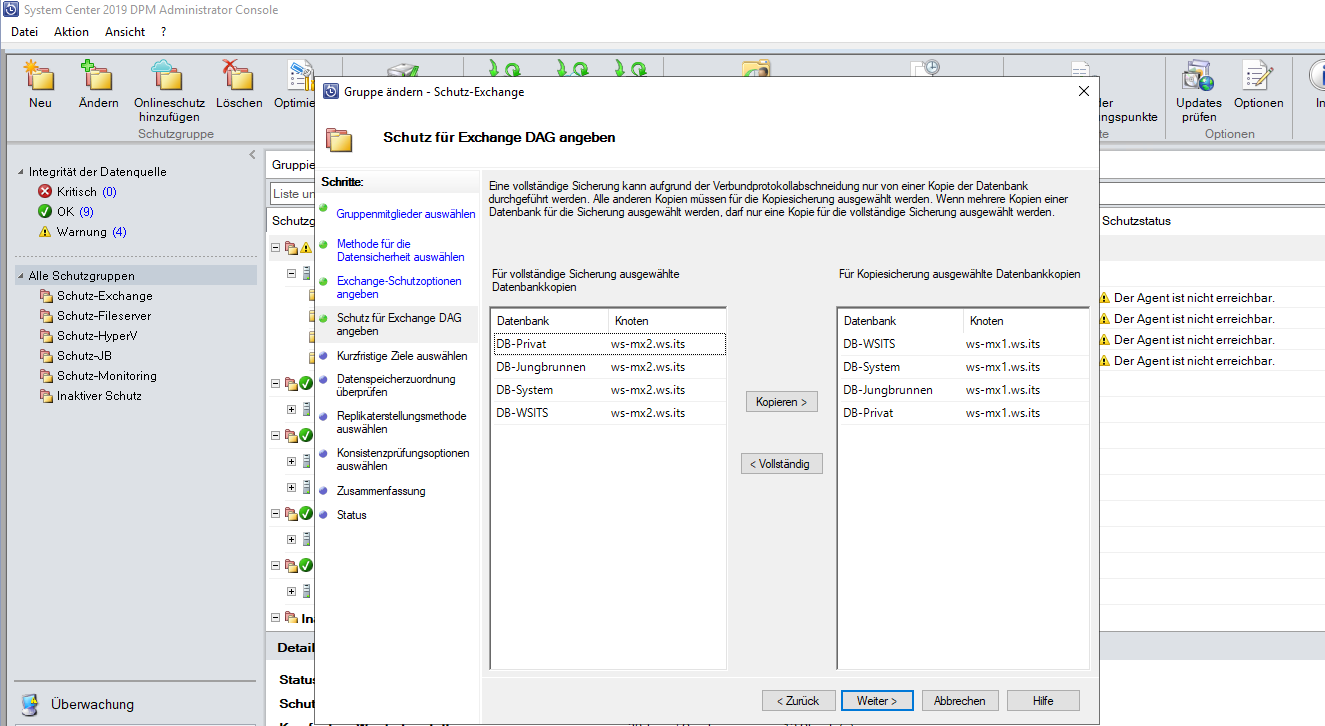Viewport: 1325px width, 726px height.
Task: Click the < Vollständig button
Action: [782, 464]
